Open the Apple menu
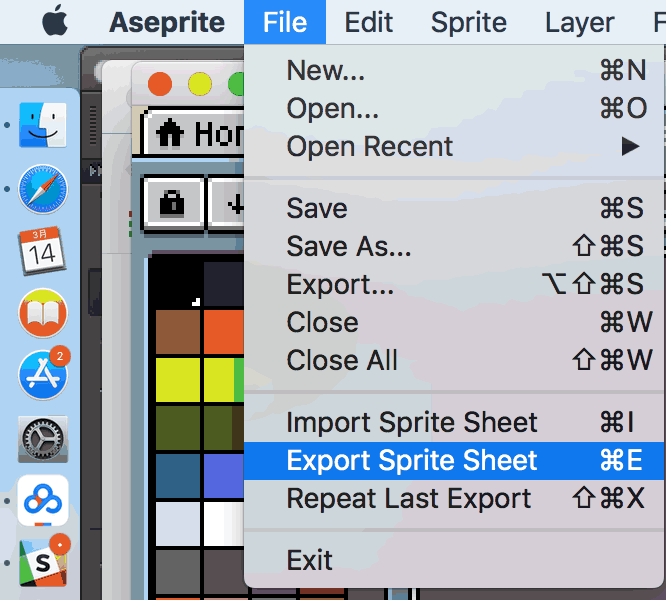This screenshot has width=666, height=600. pyautogui.click(x=55, y=20)
